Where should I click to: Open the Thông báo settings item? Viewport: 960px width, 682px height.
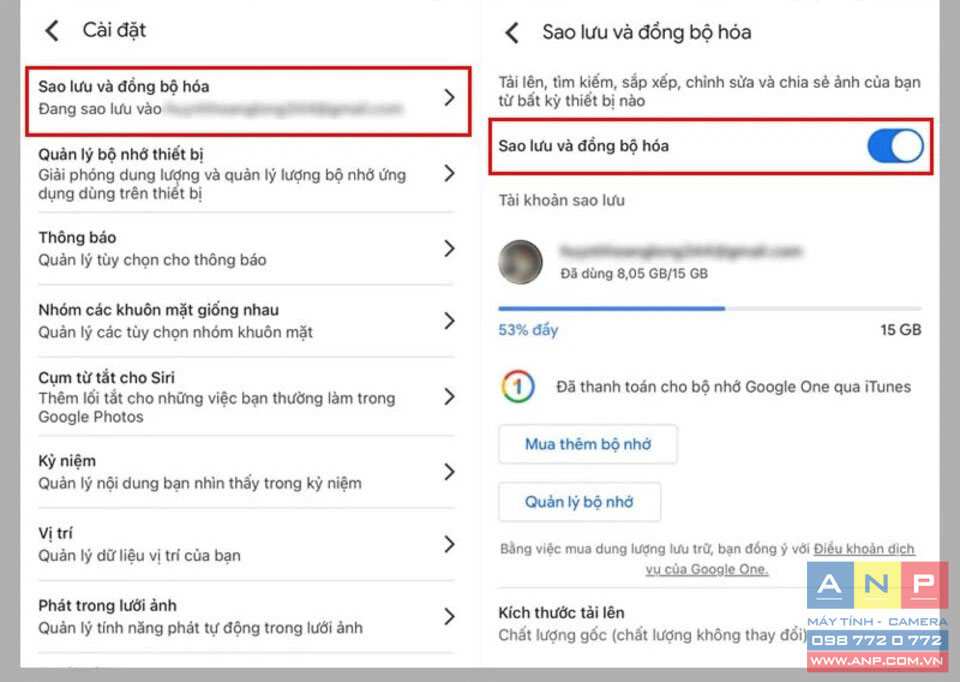coord(246,249)
